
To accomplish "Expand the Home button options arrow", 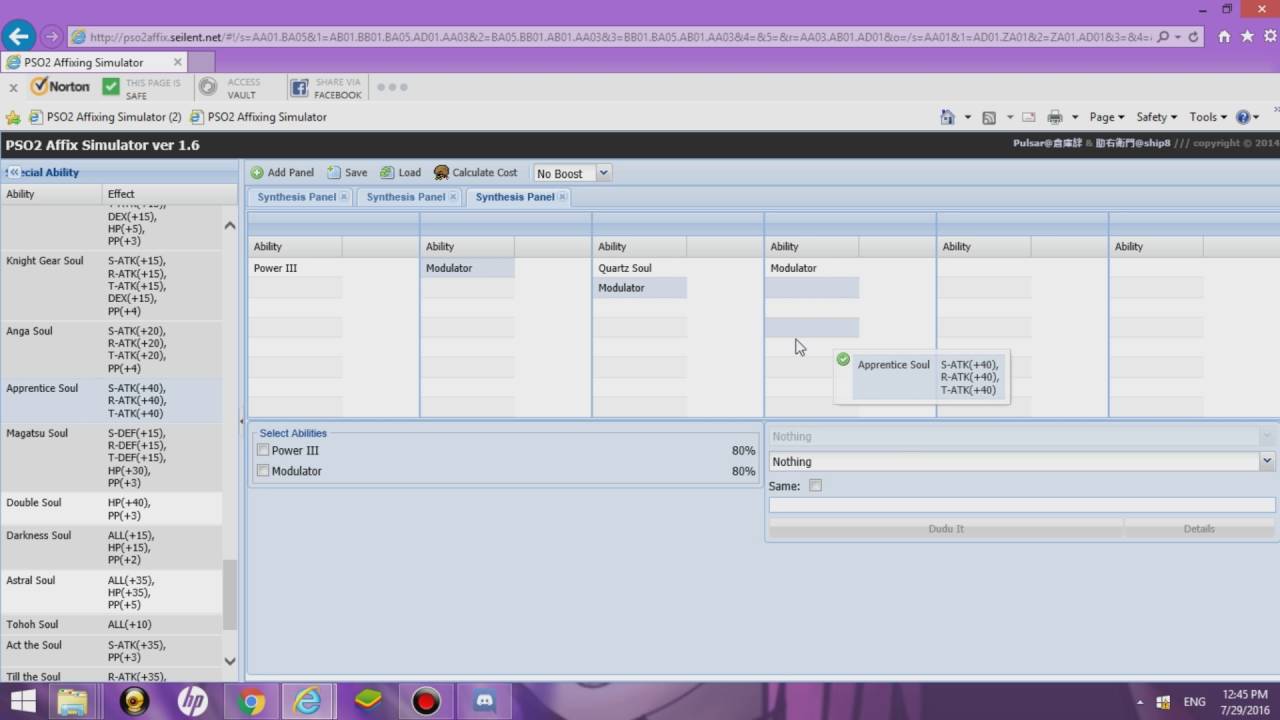I will (x=967, y=117).
